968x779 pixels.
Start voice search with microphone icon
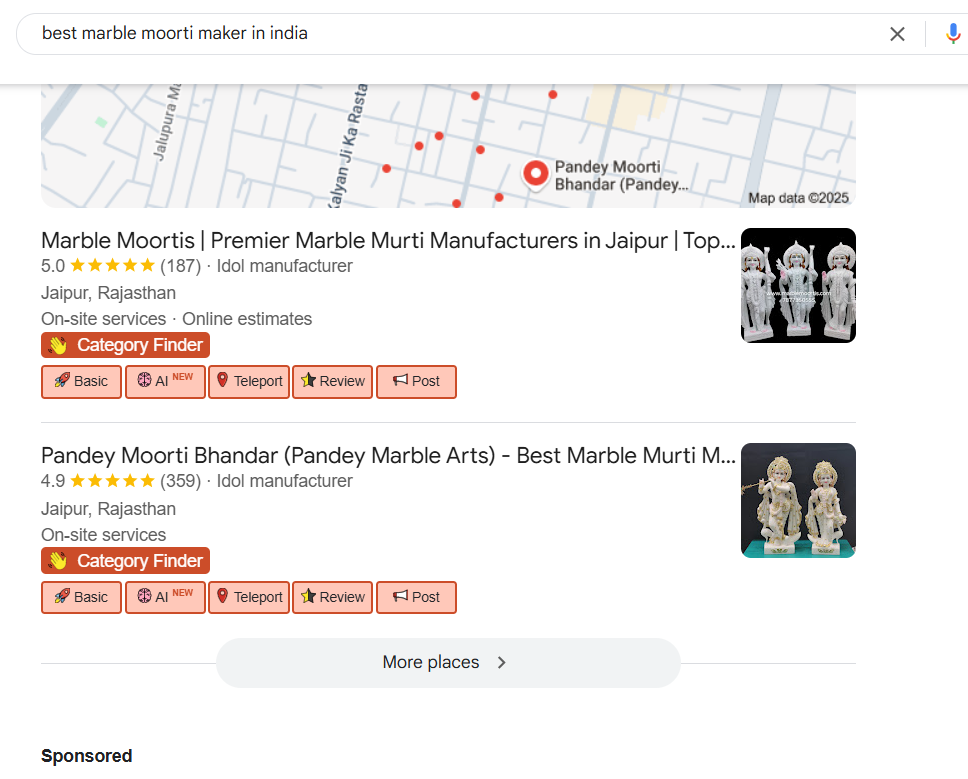952,34
